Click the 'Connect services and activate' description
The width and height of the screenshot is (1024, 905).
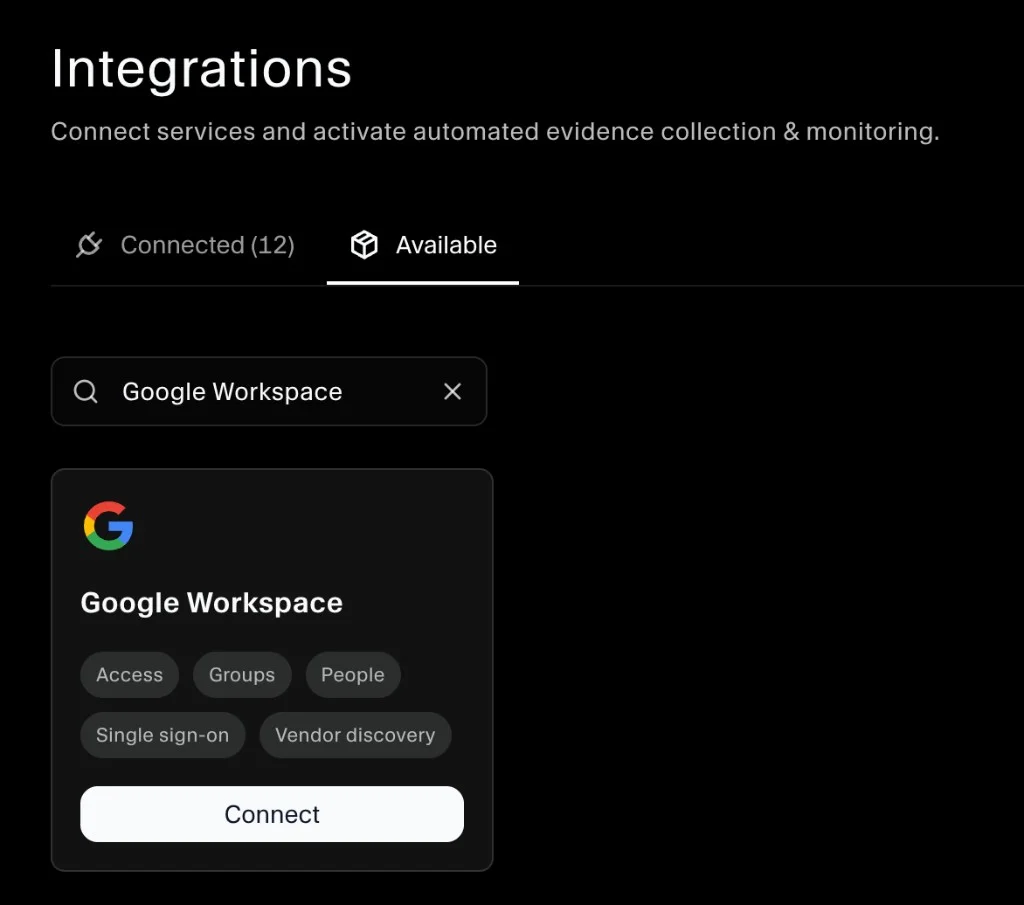pyautogui.click(x=495, y=132)
